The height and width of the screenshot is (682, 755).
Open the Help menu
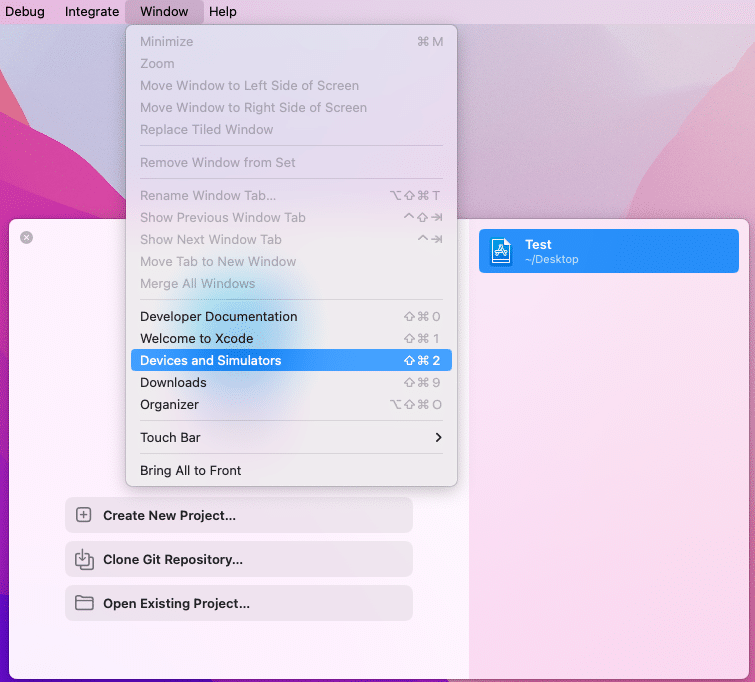[223, 12]
